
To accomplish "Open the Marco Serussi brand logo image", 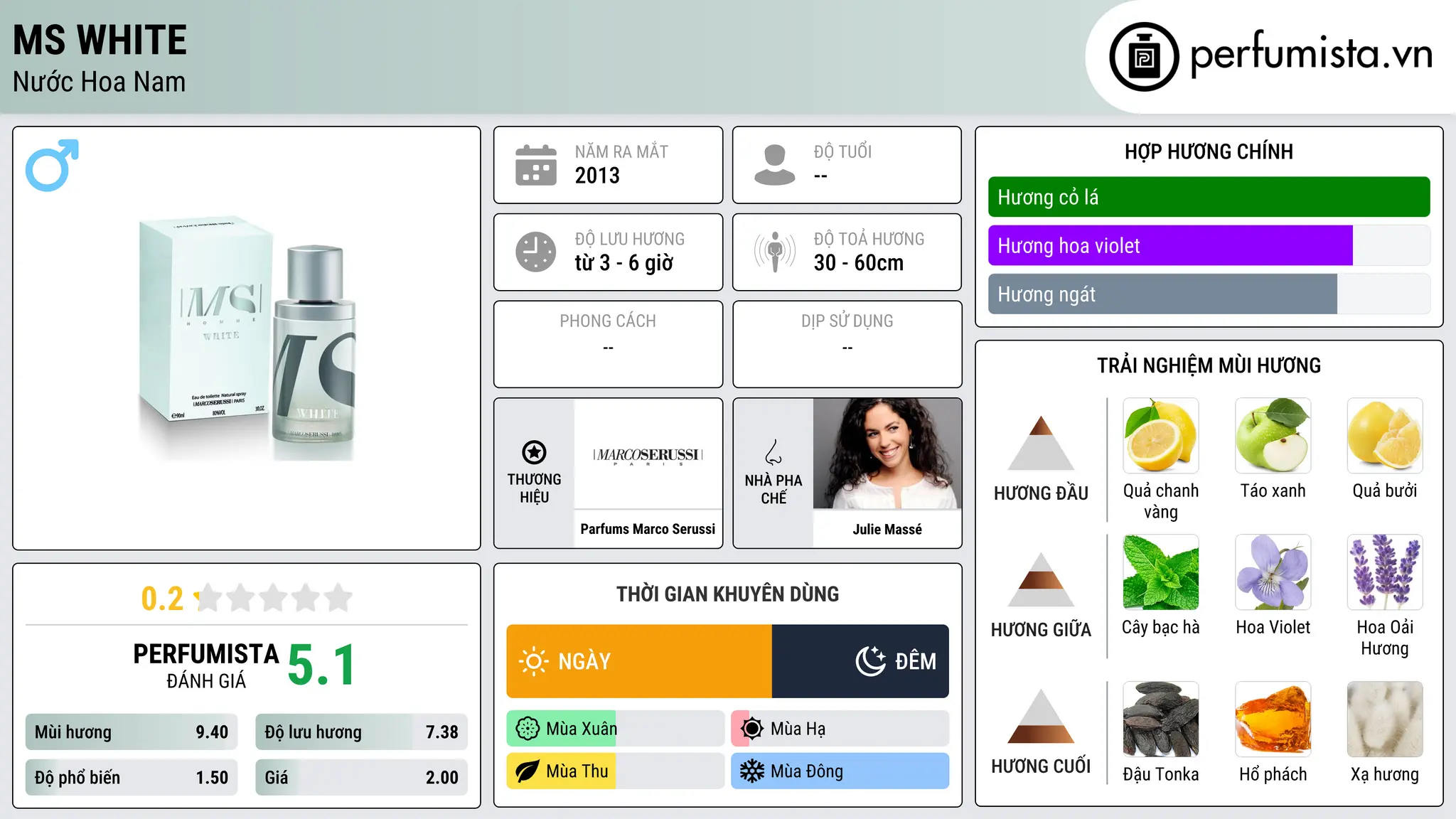I will [648, 454].
